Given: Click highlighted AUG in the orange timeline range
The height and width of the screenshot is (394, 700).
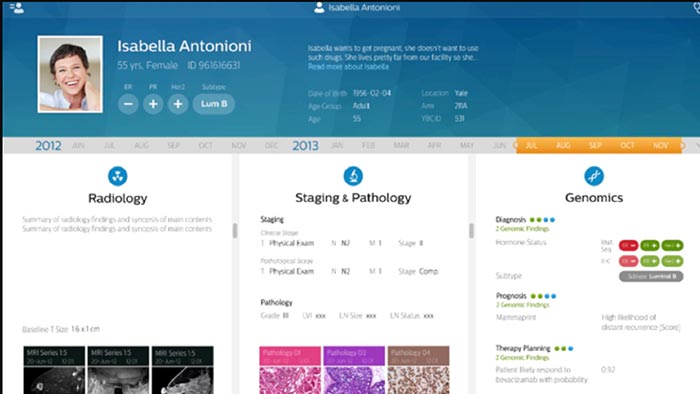Looking at the screenshot, I should click(563, 146).
